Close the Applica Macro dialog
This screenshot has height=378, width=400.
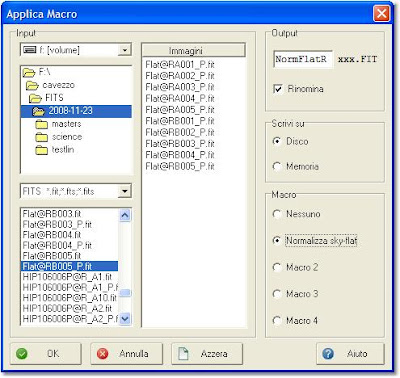(x=382, y=14)
